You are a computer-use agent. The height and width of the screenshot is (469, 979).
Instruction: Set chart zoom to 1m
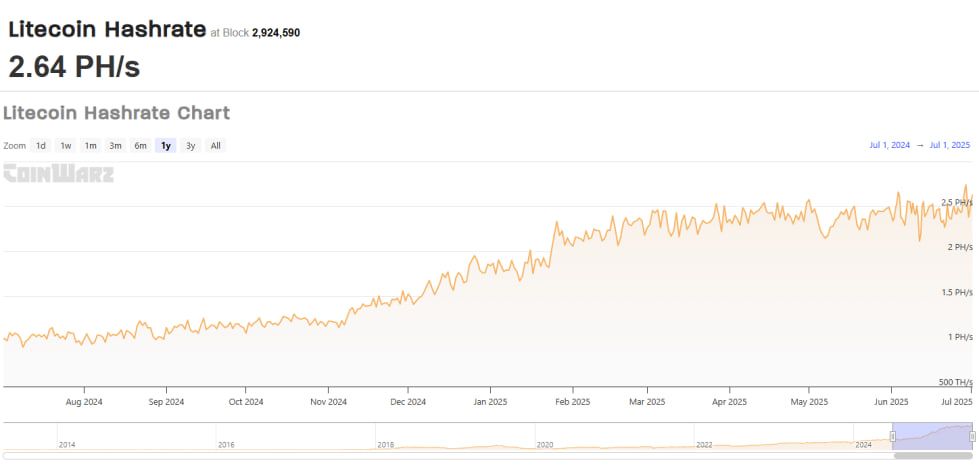click(91, 146)
